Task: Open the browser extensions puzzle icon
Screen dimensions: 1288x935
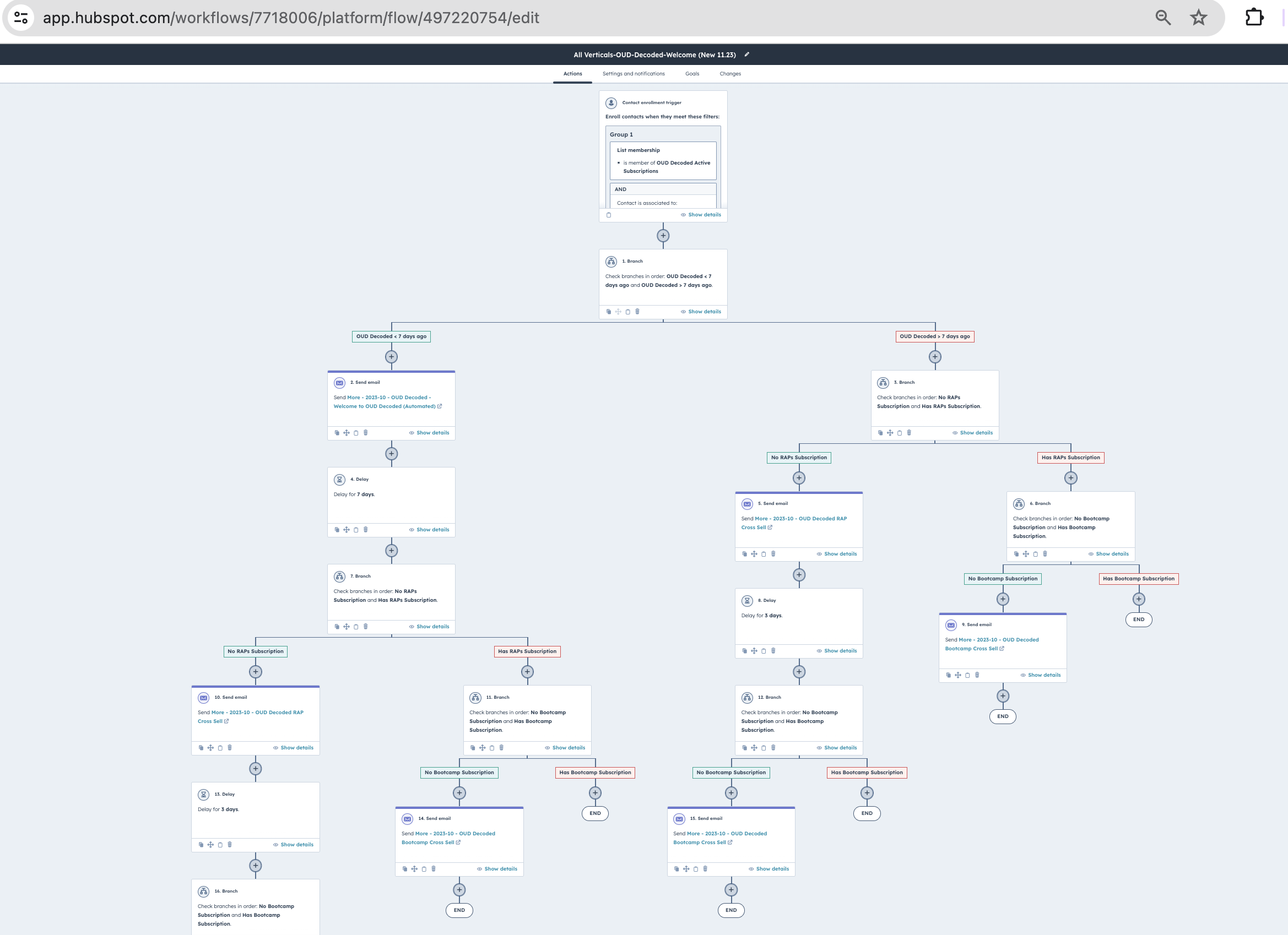Action: point(1255,17)
